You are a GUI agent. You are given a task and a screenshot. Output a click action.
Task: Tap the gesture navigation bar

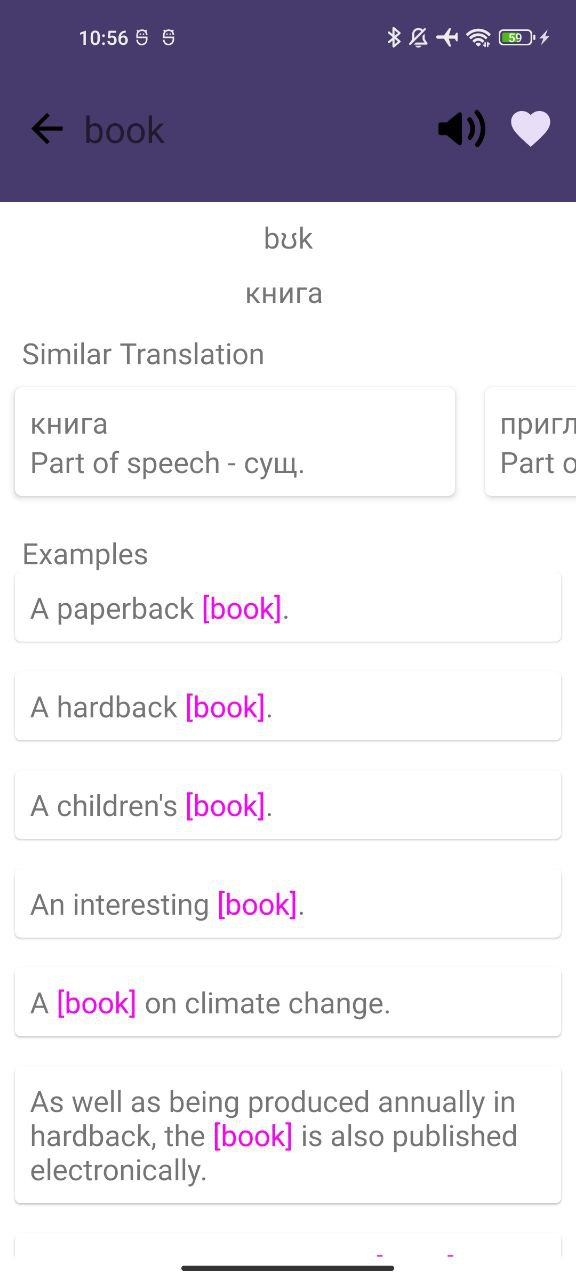click(x=288, y=1268)
